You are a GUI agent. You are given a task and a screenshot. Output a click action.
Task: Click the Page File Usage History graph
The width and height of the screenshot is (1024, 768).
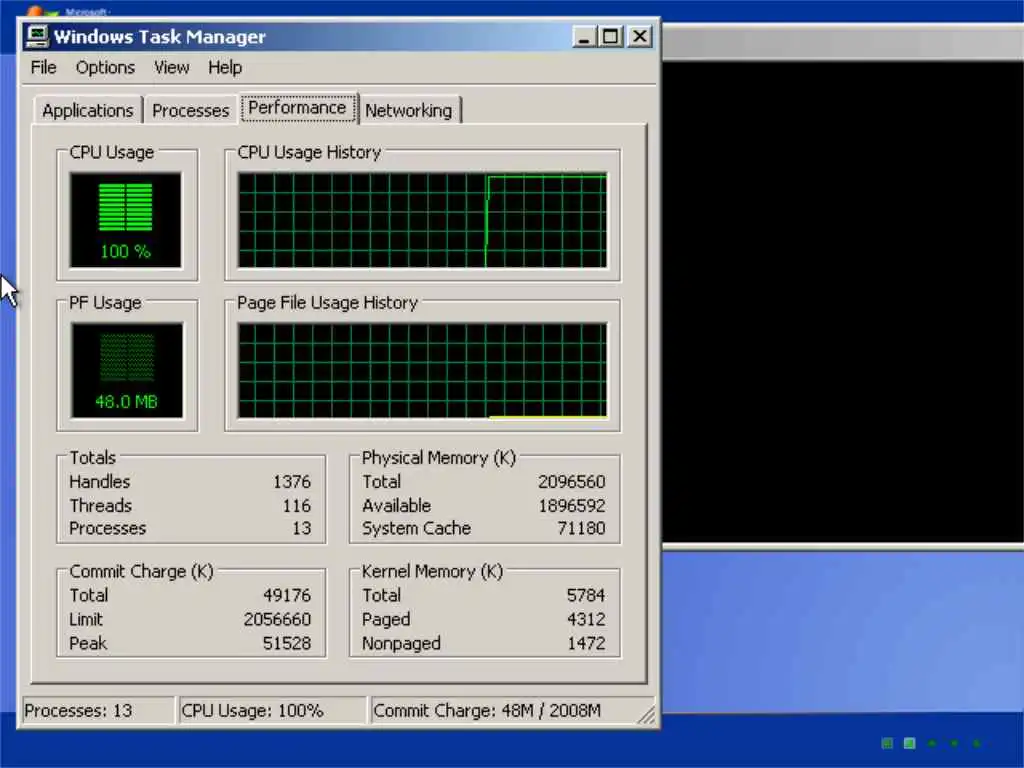coord(423,370)
